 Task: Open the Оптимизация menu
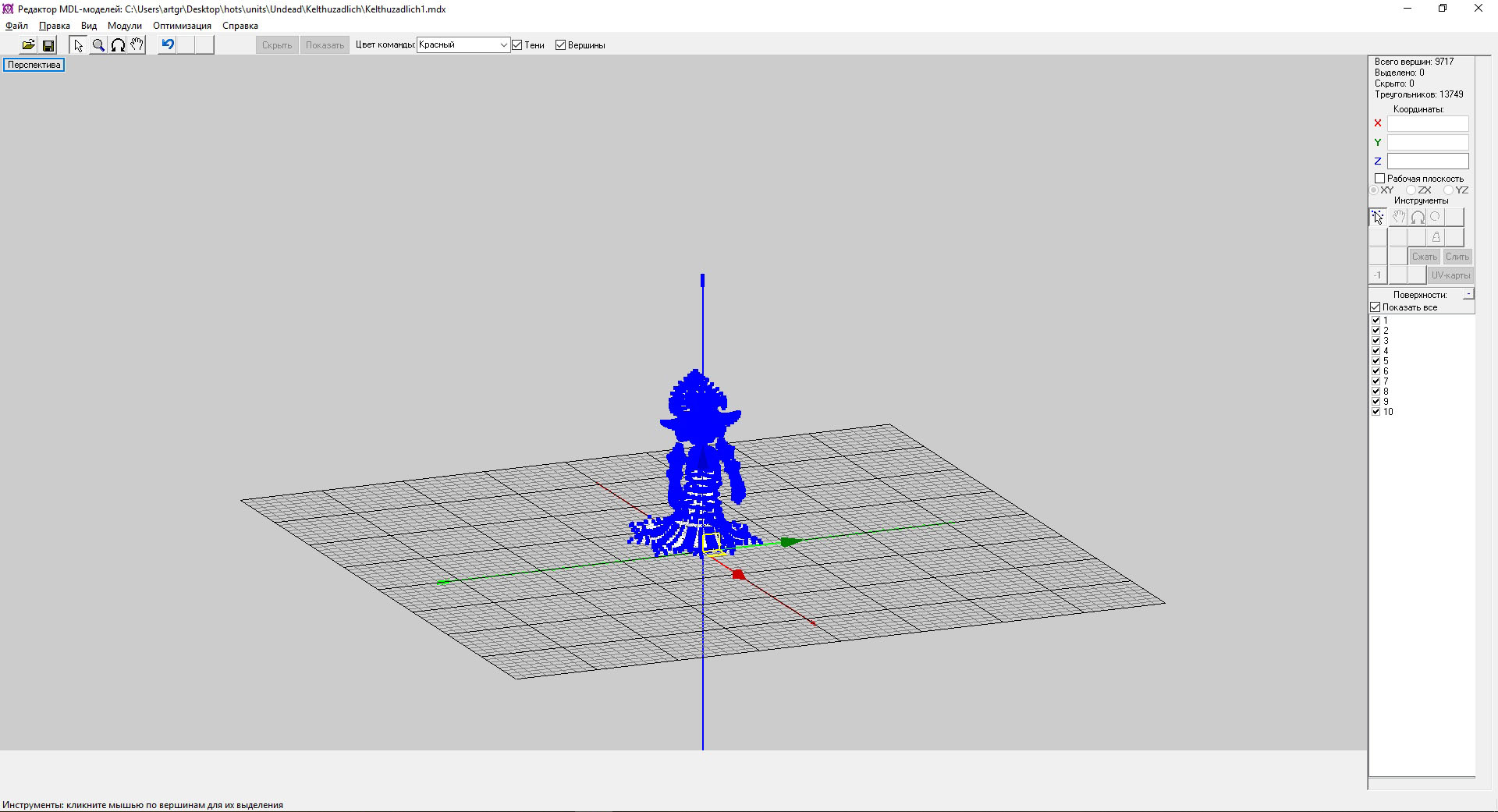coord(182,26)
